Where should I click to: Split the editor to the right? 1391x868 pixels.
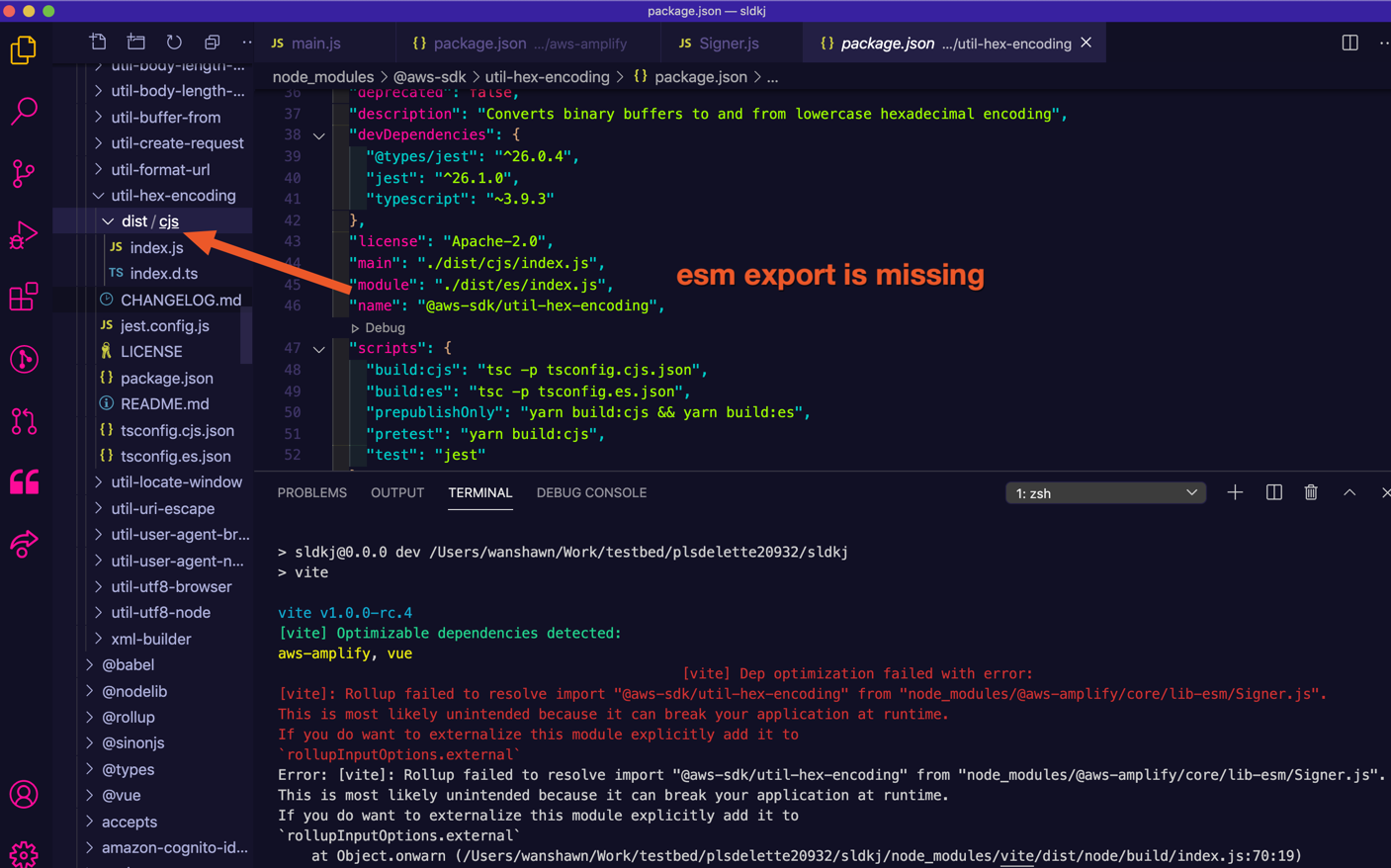1349,43
